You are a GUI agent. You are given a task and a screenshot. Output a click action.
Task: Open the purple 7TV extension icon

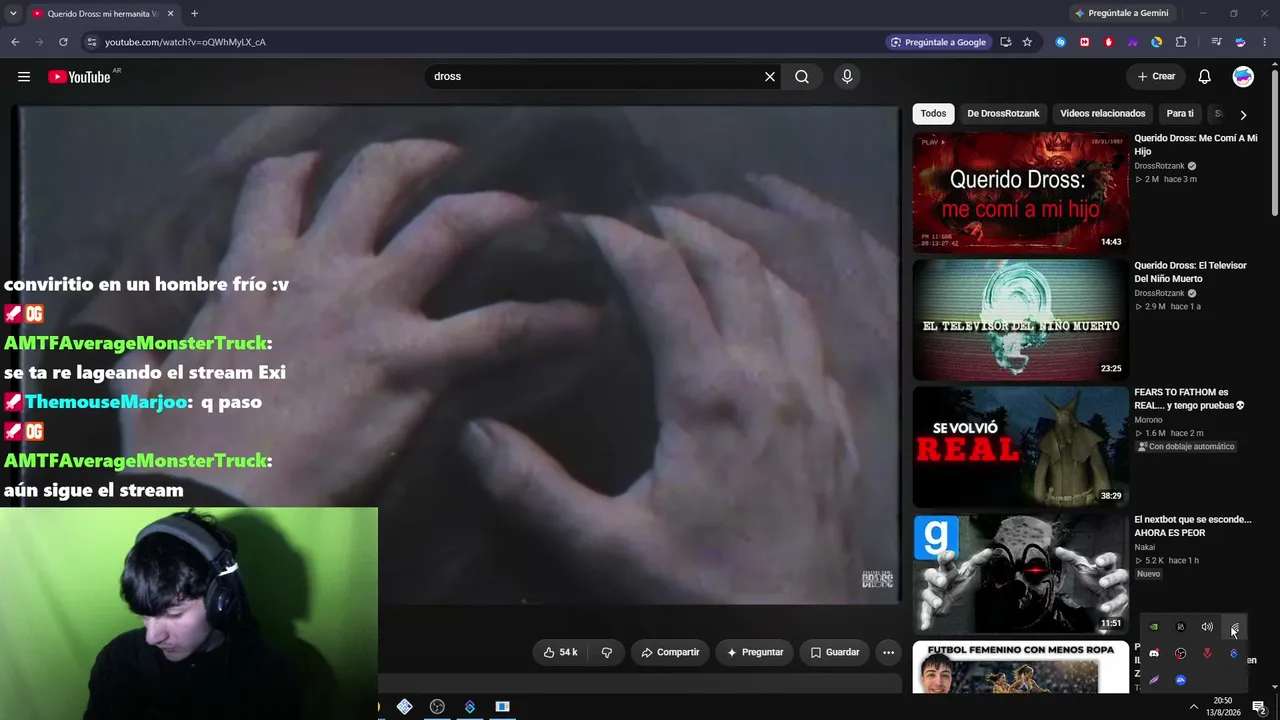tap(1133, 42)
